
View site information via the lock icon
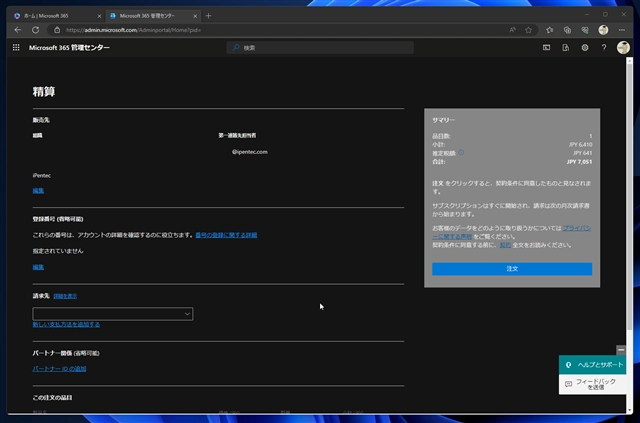57,30
